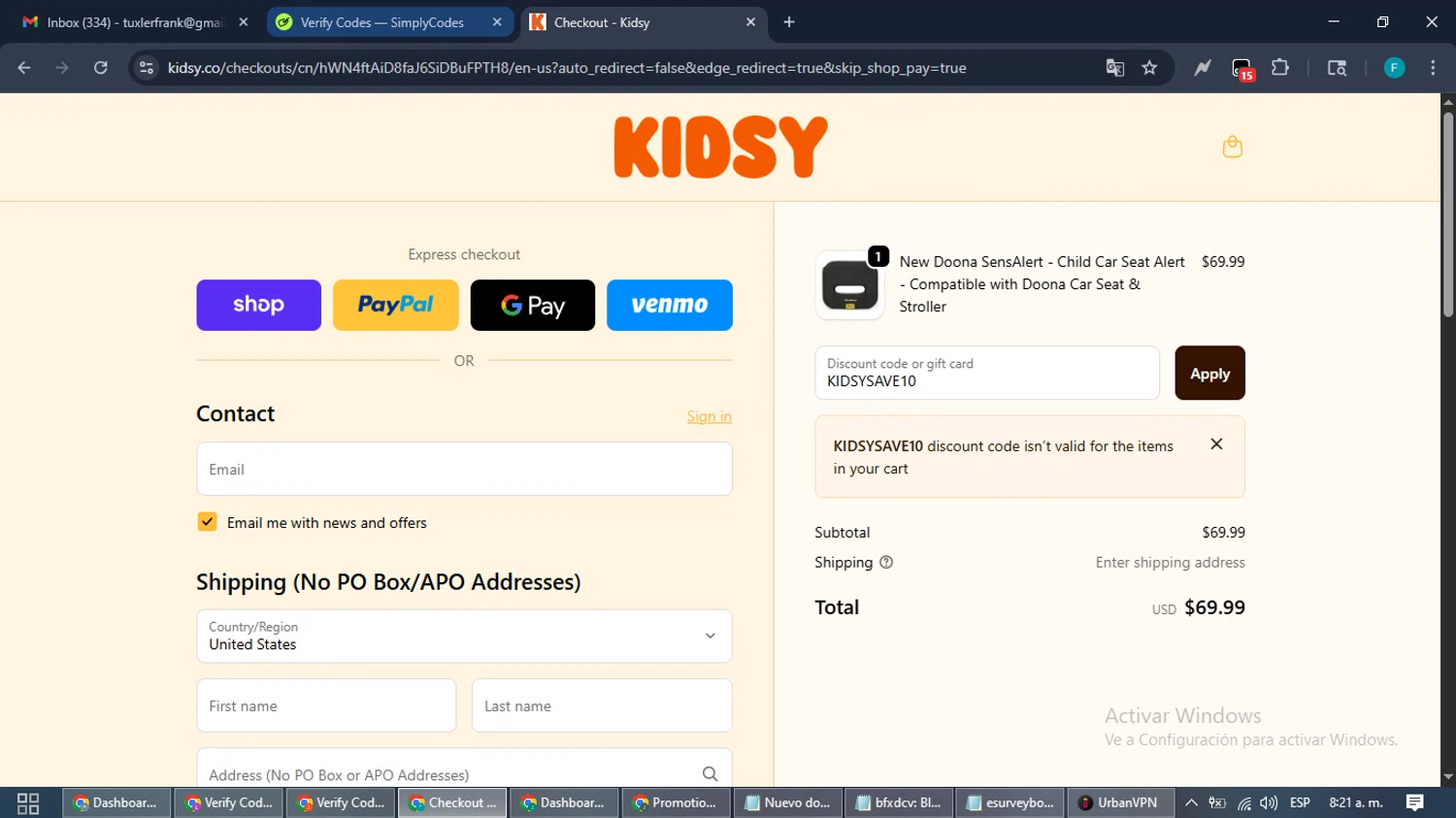Open the site information icon in address bar
Viewport: 1456px width, 818px height.
click(x=147, y=68)
